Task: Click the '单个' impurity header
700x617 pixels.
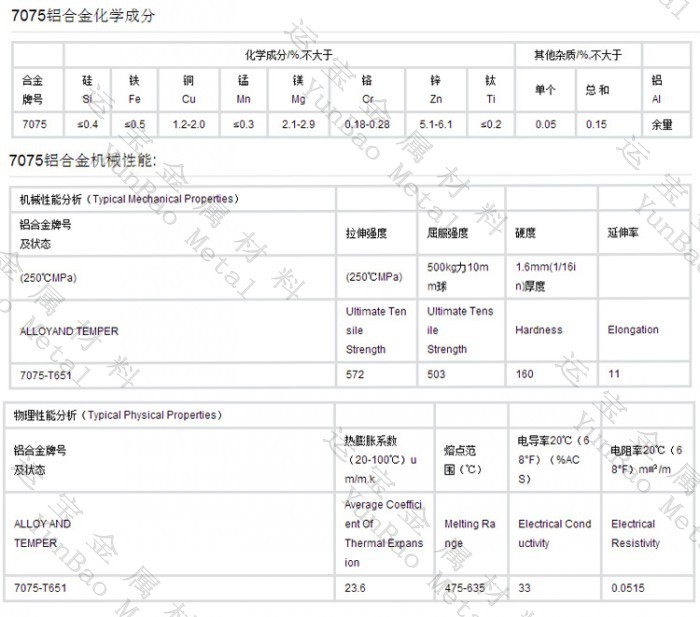Action: coord(546,90)
